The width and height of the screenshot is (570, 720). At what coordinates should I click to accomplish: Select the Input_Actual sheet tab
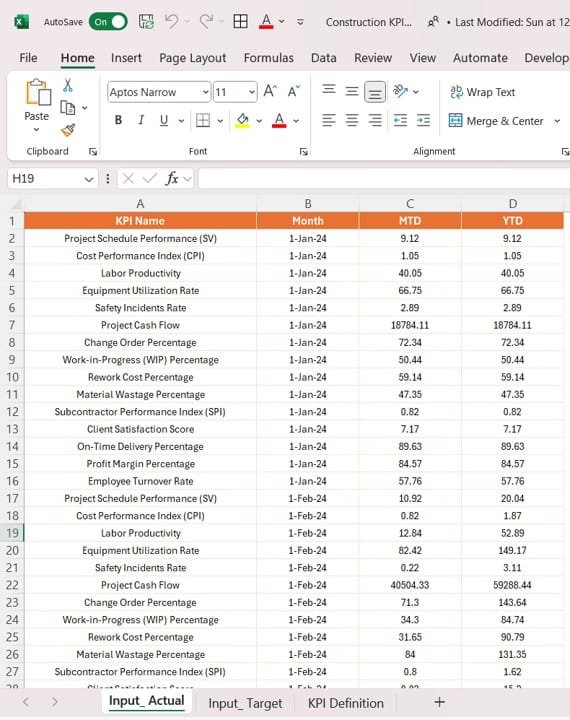point(147,701)
